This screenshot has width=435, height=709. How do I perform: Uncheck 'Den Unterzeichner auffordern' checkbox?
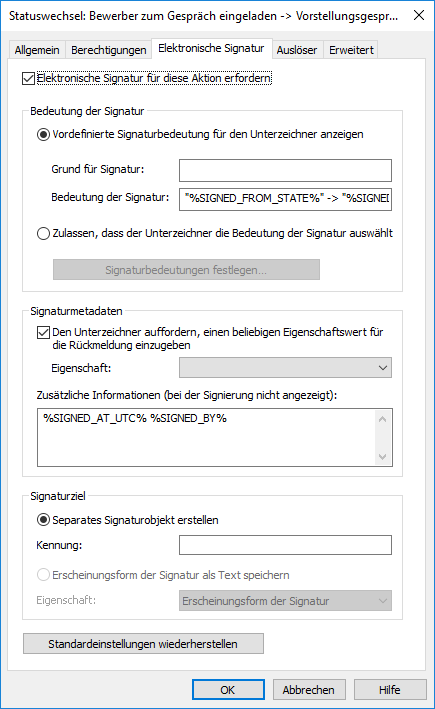pyautogui.click(x=43, y=332)
